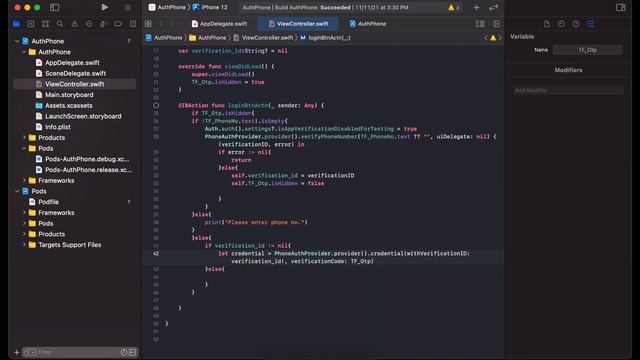Viewport: 640px width, 360px height.
Task: Open the Debug navigator
Action: (103, 24)
